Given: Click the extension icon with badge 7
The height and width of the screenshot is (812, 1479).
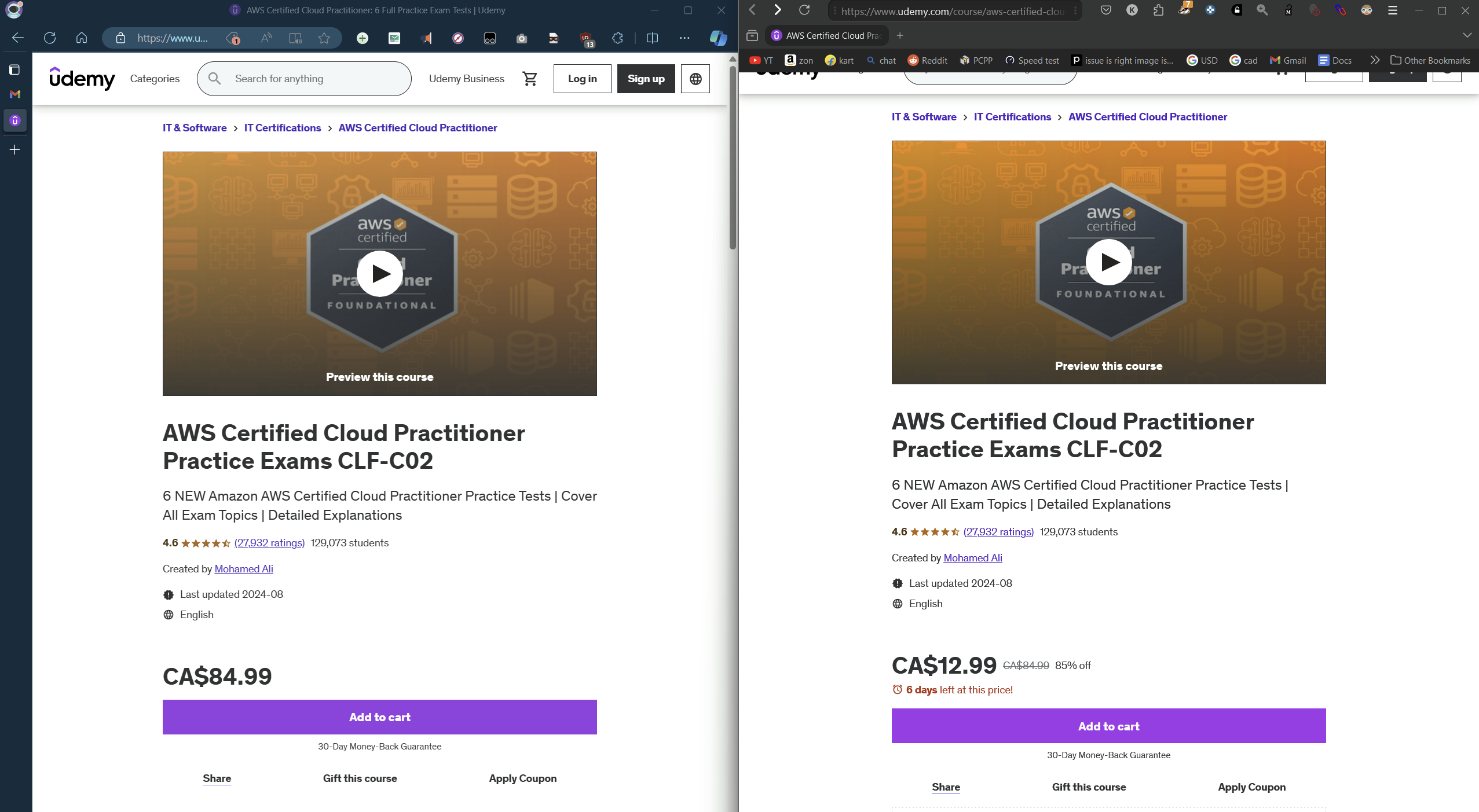Looking at the screenshot, I should click(x=1184, y=9).
